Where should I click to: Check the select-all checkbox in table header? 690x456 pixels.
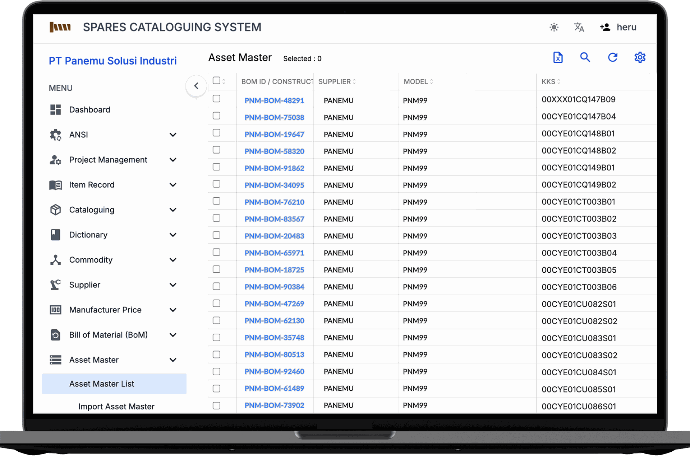pyautogui.click(x=216, y=81)
